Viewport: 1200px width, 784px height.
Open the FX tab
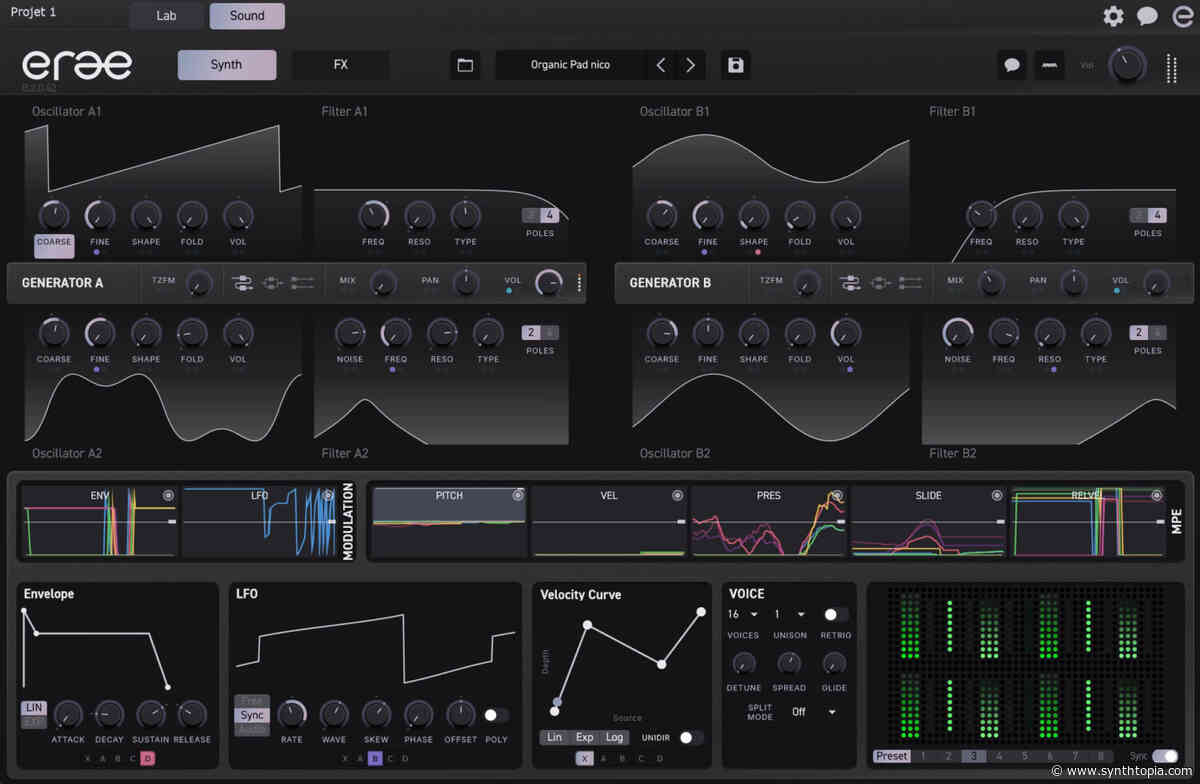click(341, 65)
